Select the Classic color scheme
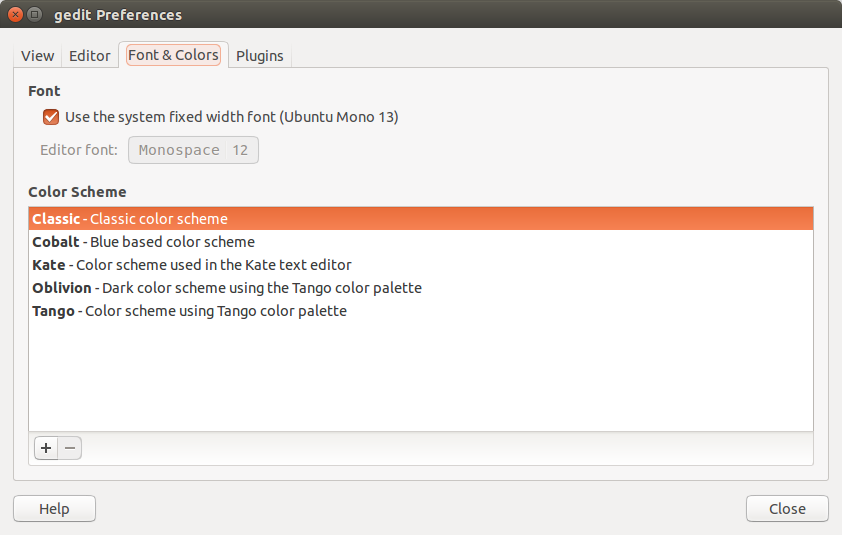The image size is (842, 535). click(421, 219)
